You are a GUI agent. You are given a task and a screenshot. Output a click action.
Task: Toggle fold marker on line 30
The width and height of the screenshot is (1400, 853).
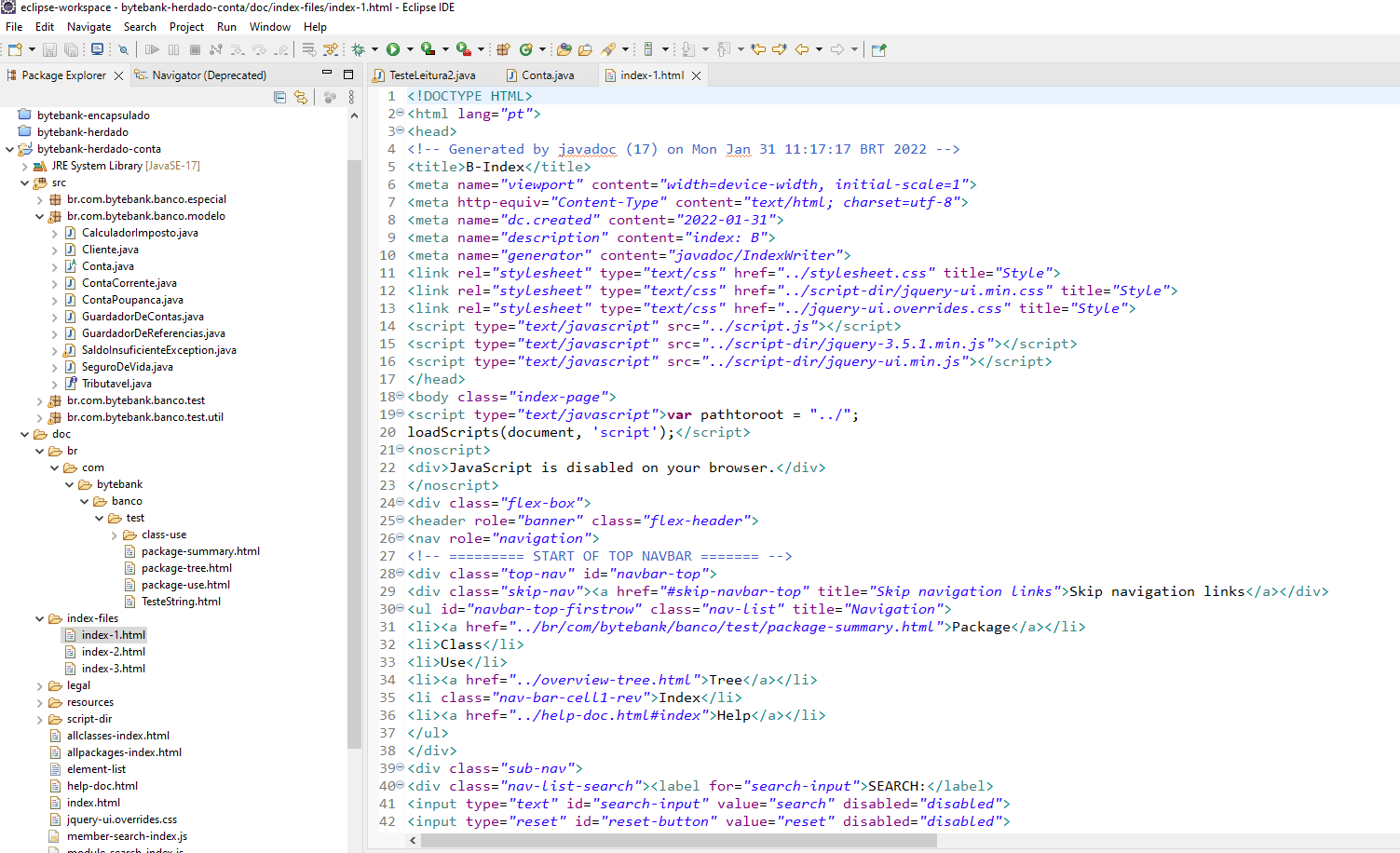(401, 609)
